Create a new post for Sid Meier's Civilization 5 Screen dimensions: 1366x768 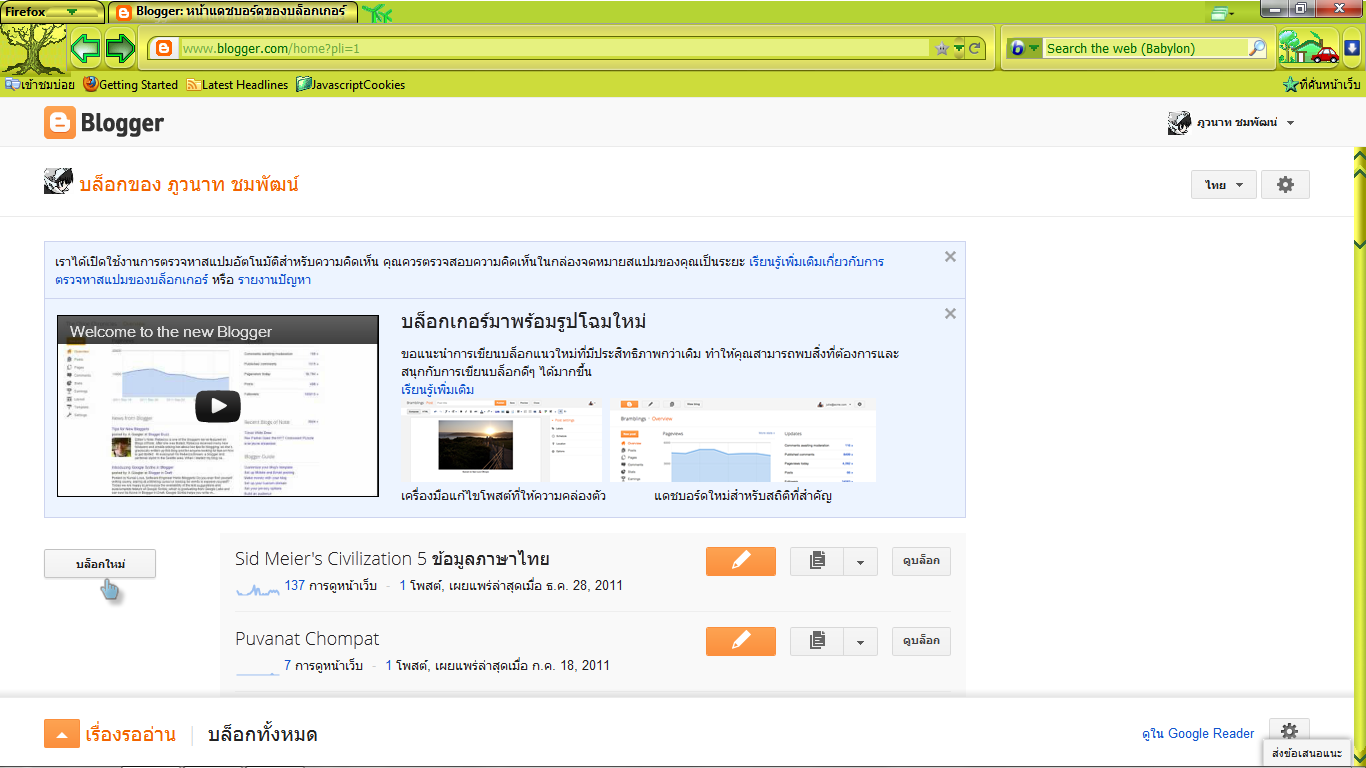pyautogui.click(x=740, y=561)
